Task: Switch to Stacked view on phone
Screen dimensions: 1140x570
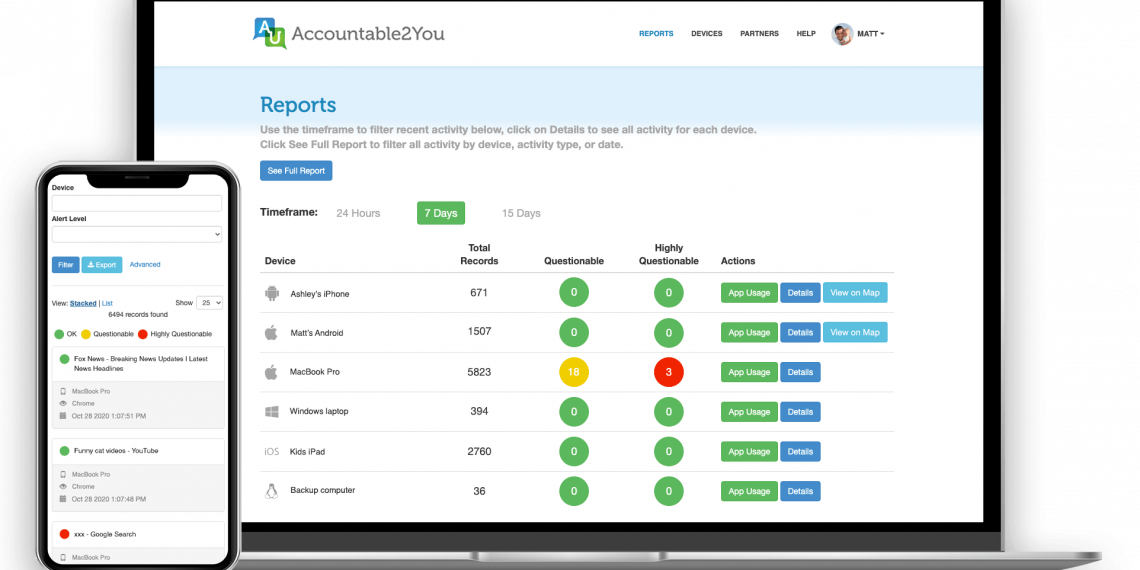Action: pos(83,303)
